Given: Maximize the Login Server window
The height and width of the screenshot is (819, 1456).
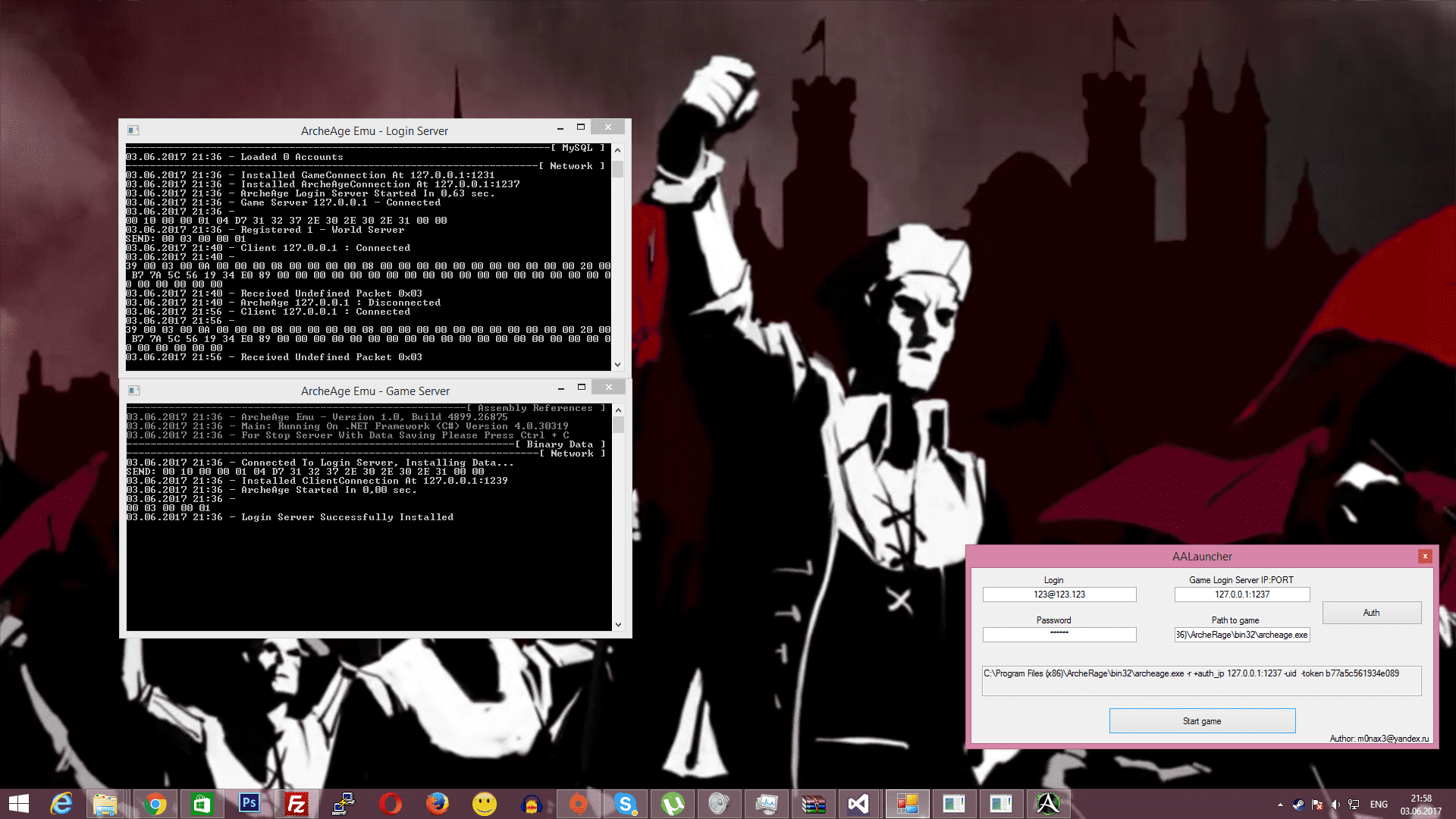Looking at the screenshot, I should pyautogui.click(x=581, y=127).
